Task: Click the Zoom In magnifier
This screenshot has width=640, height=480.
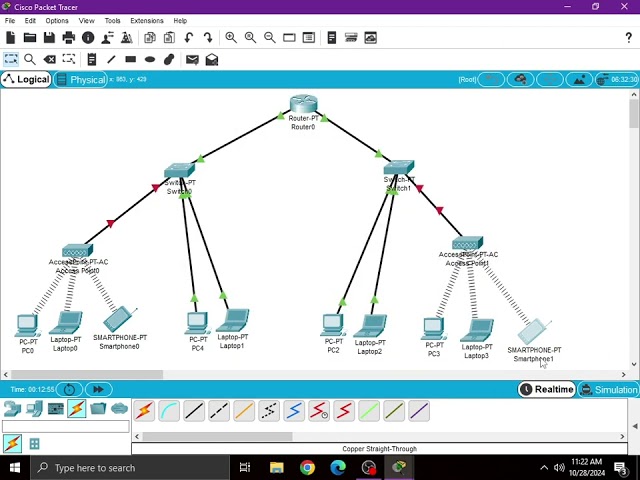Action: 231,38
